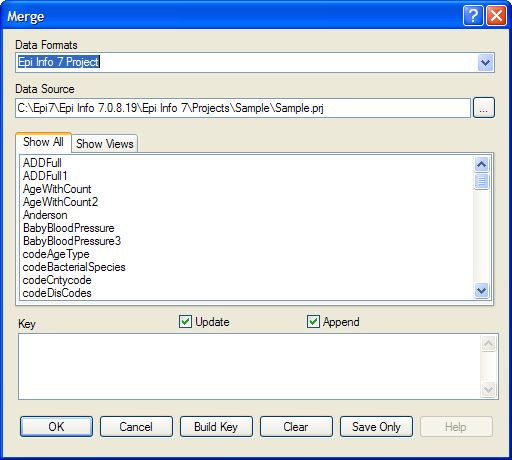Click table list scroll down arrow
Screen dimensions: 512x460
(x=481, y=291)
